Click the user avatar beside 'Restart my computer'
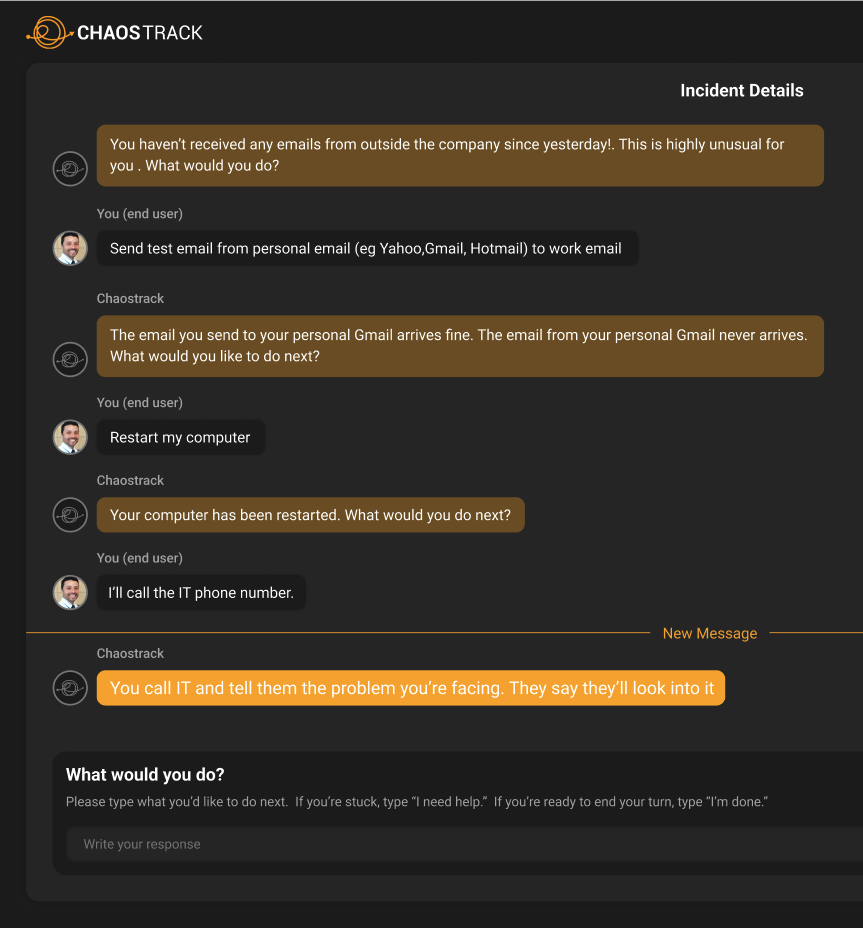 click(70, 437)
